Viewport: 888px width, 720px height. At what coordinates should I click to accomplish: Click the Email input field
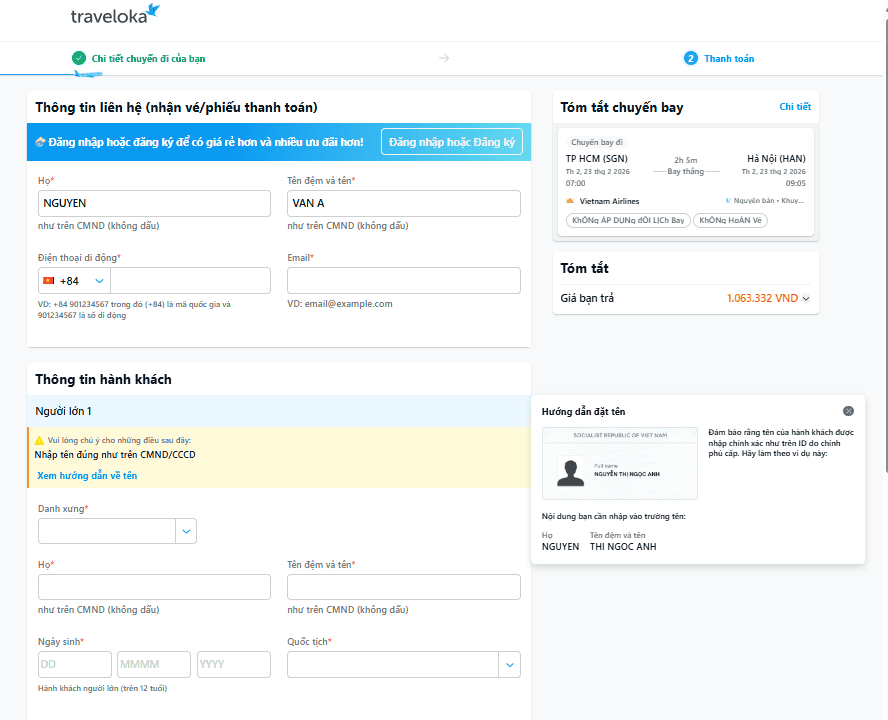[x=403, y=281]
